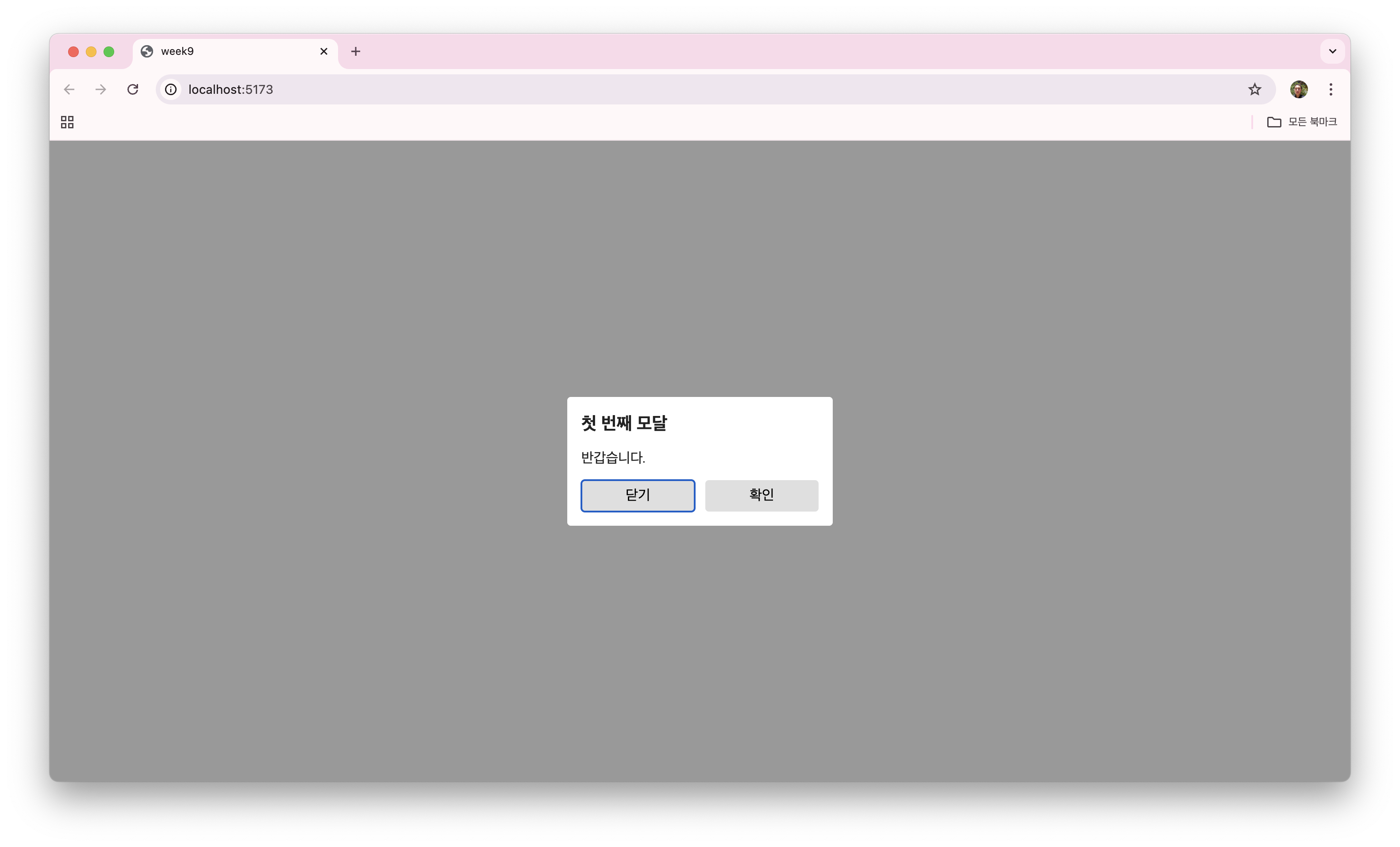1400x847 pixels.
Task: Click the browser forward arrow
Action: [101, 89]
